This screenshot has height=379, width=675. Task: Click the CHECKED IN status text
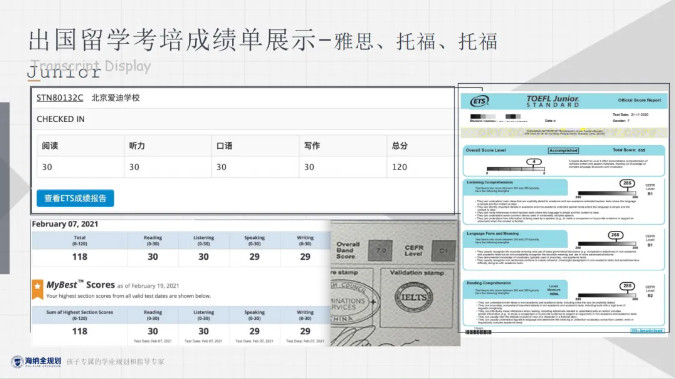60,119
